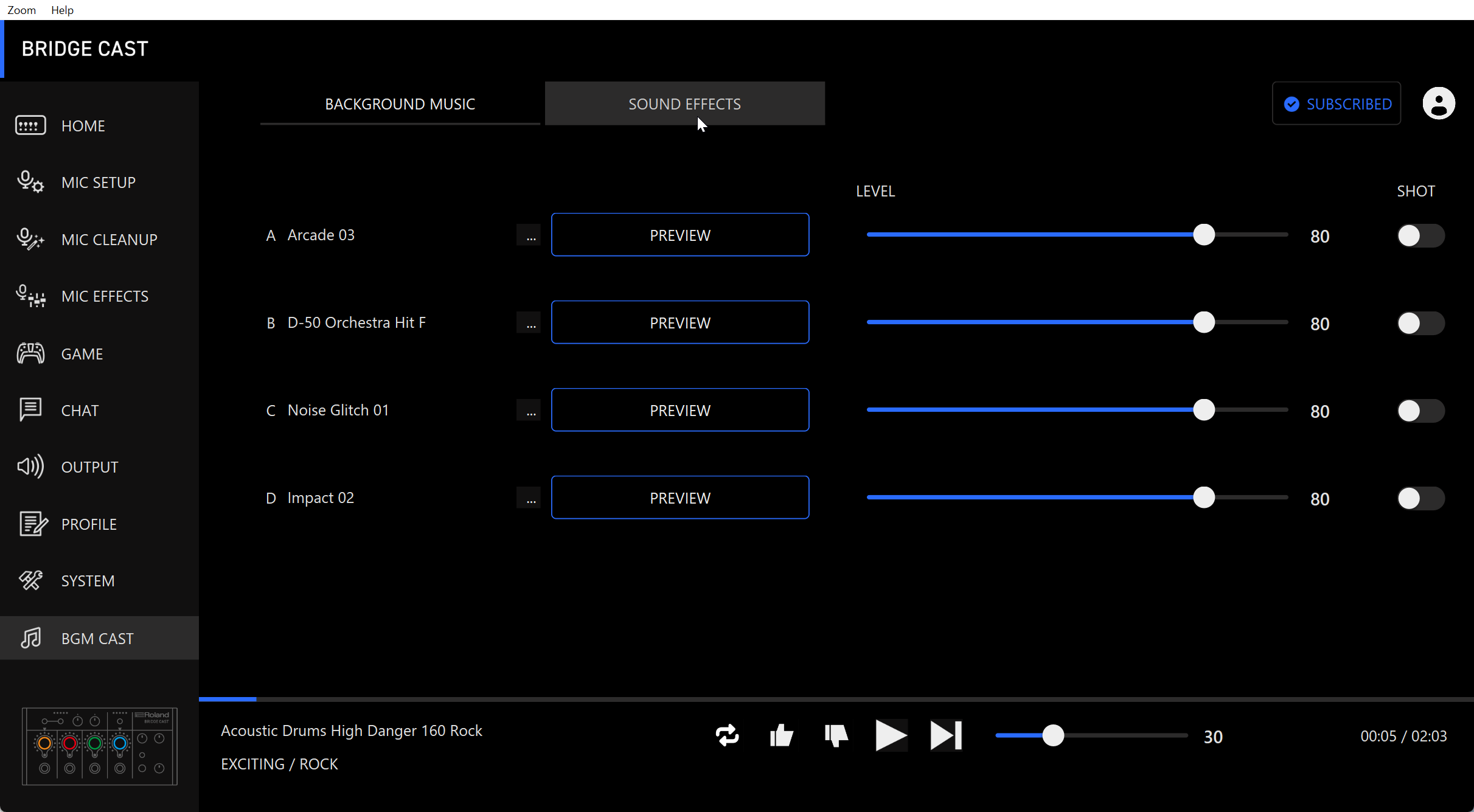
Task: Toggle the repeat loop icon in player
Action: pyautogui.click(x=728, y=736)
